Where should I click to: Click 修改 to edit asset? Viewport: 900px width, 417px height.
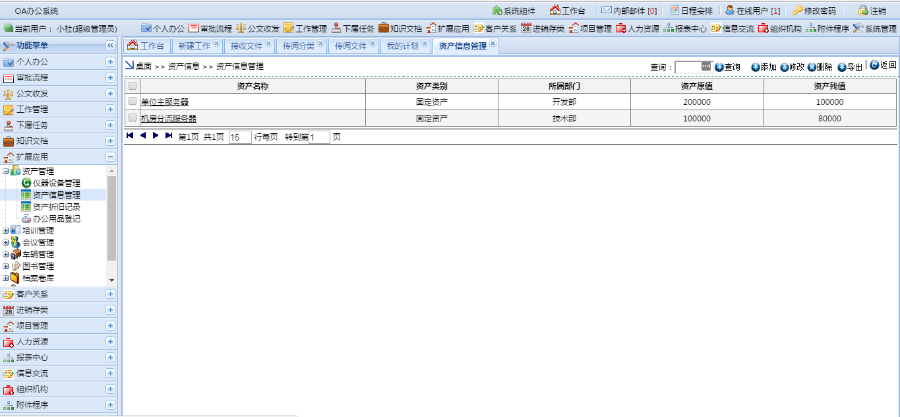[x=792, y=67]
